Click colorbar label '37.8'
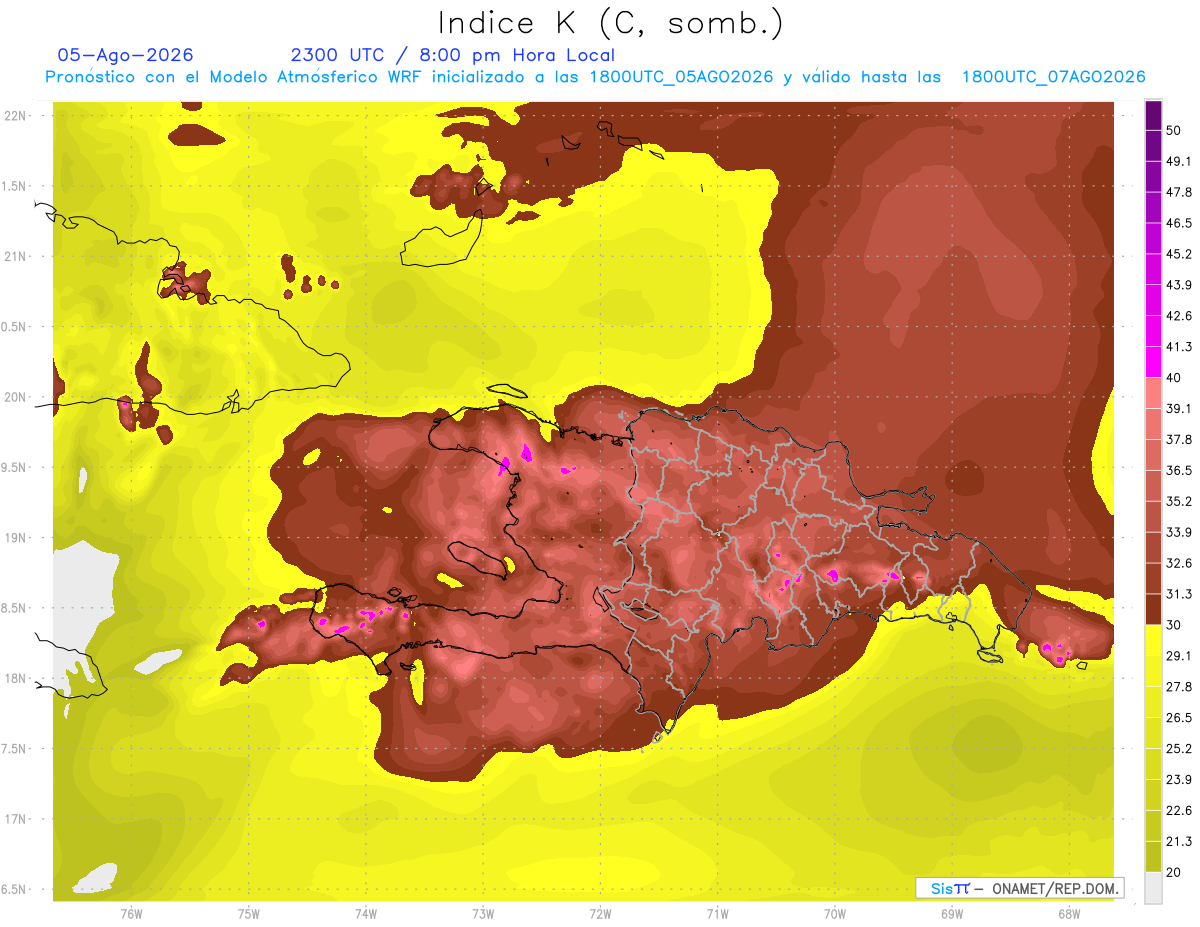This screenshot has height=927, width=1200. (x=1179, y=439)
